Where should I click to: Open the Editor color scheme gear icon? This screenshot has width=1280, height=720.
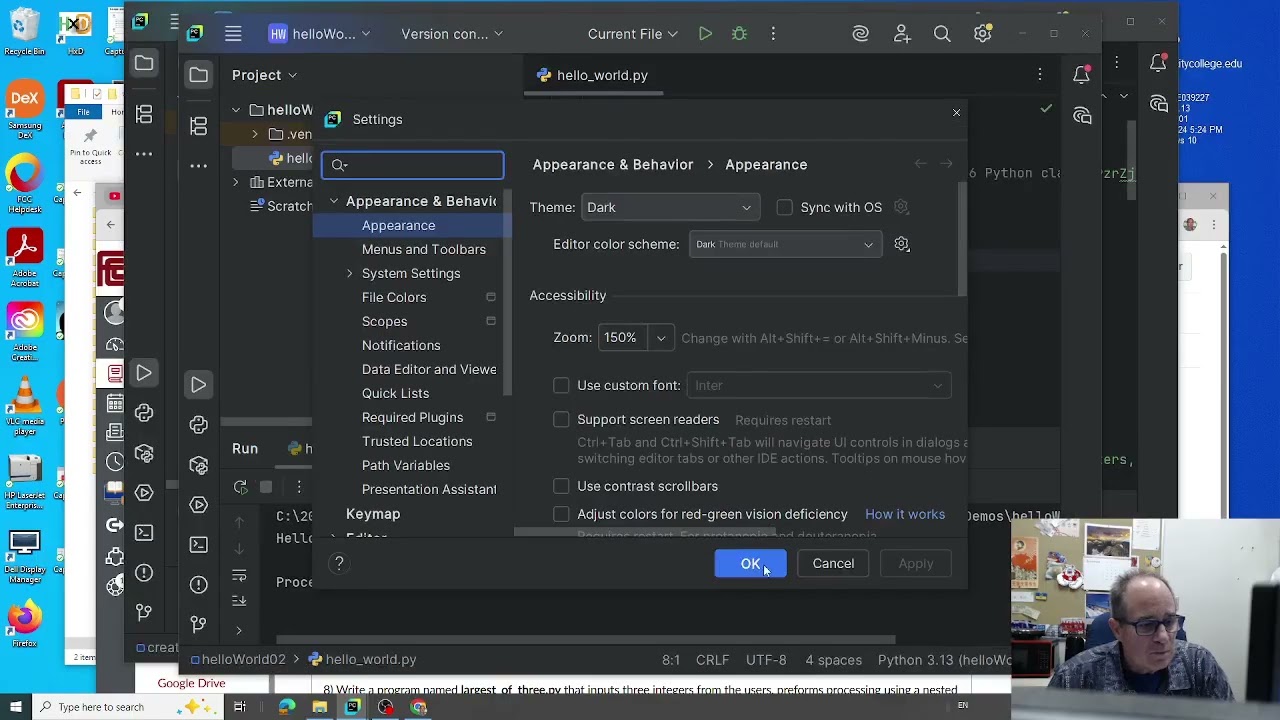click(902, 244)
